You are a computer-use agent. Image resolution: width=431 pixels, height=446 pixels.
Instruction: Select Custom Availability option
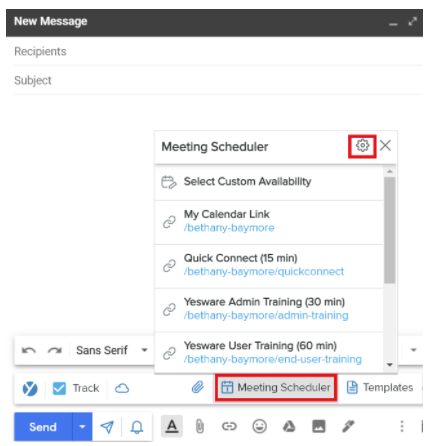point(269,182)
